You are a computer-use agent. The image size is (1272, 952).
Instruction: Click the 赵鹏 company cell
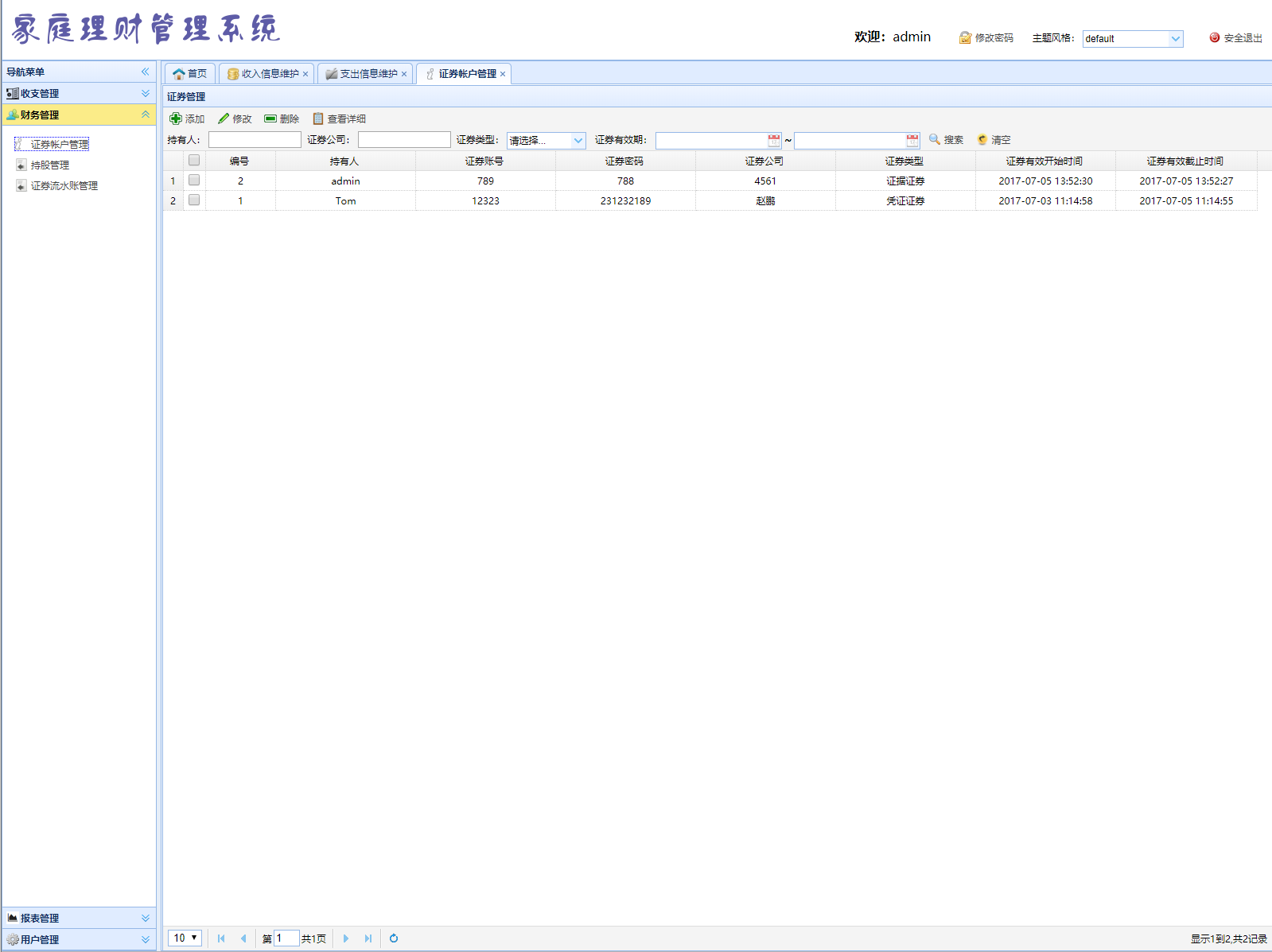(765, 200)
